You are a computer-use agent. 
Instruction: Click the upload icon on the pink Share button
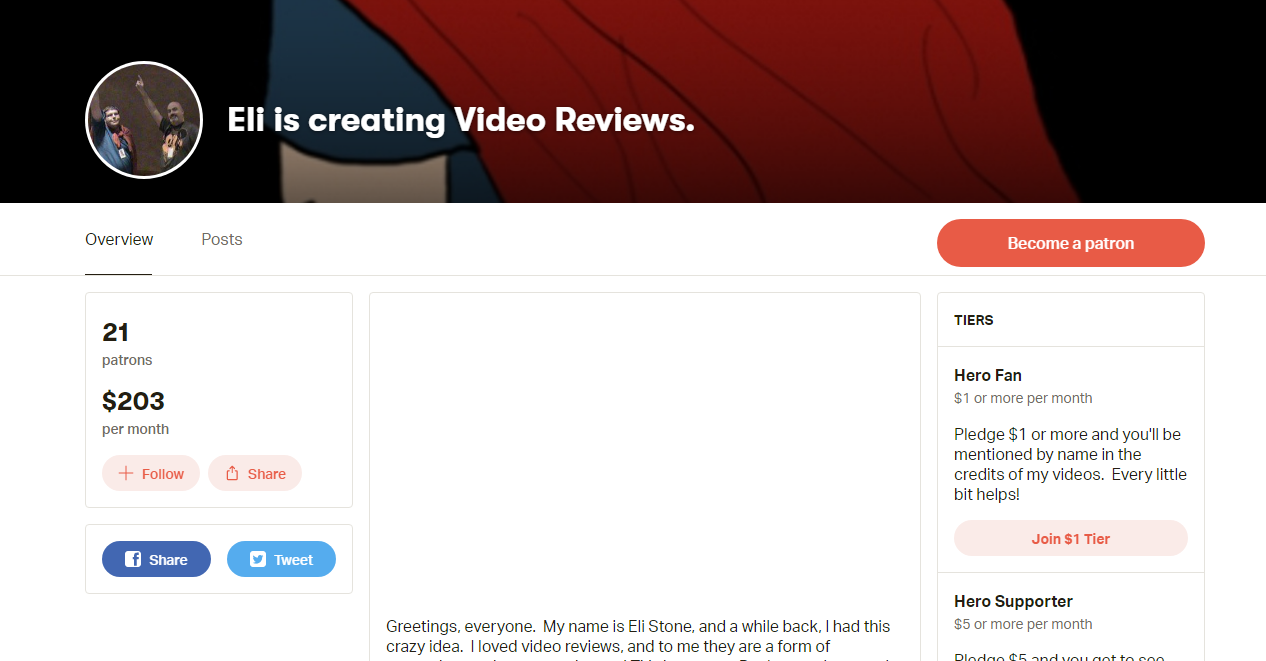tap(232, 474)
